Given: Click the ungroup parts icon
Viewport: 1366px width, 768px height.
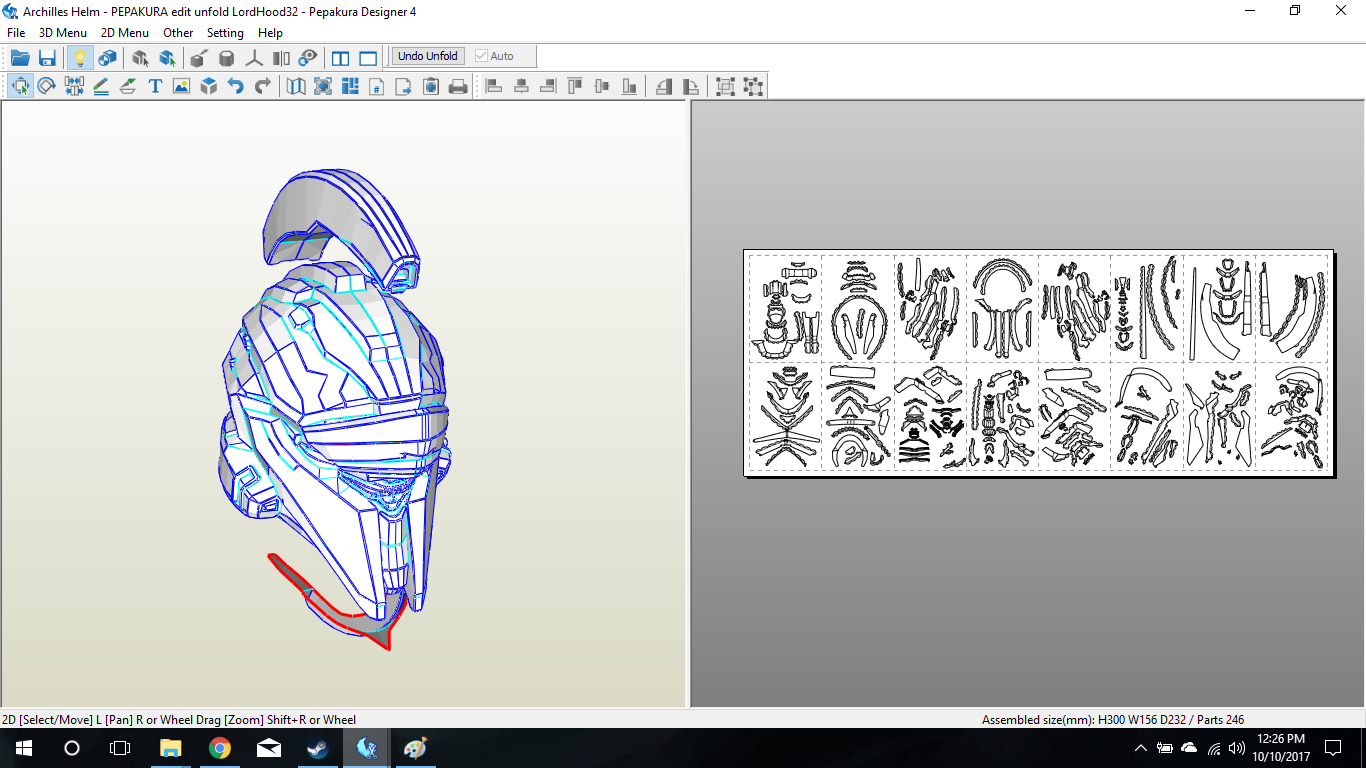Looking at the screenshot, I should (753, 86).
